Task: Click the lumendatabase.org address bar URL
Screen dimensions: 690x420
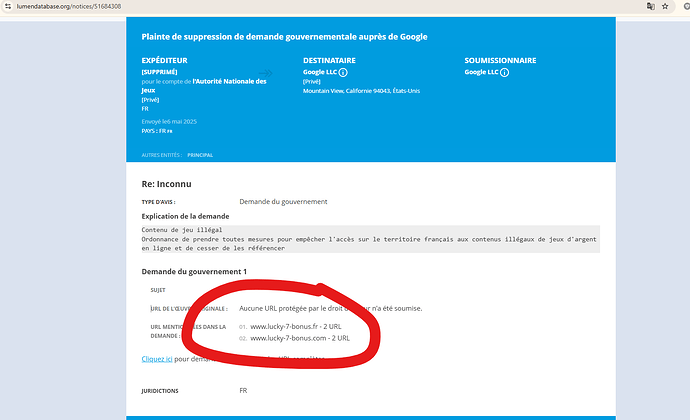Action: [69, 6]
